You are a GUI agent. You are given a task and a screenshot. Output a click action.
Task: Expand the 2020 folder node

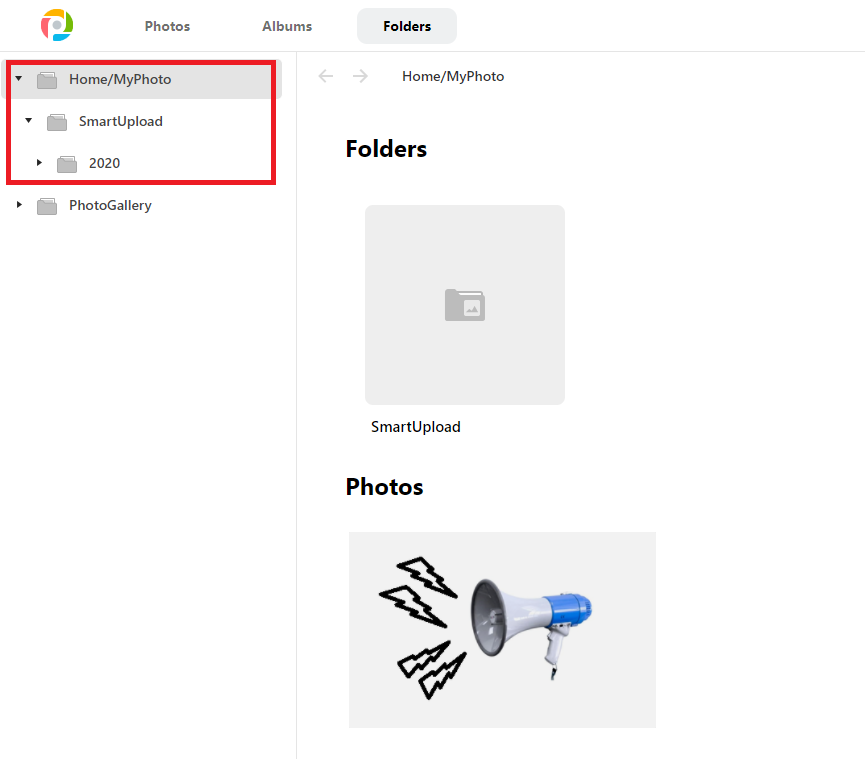click(39, 162)
